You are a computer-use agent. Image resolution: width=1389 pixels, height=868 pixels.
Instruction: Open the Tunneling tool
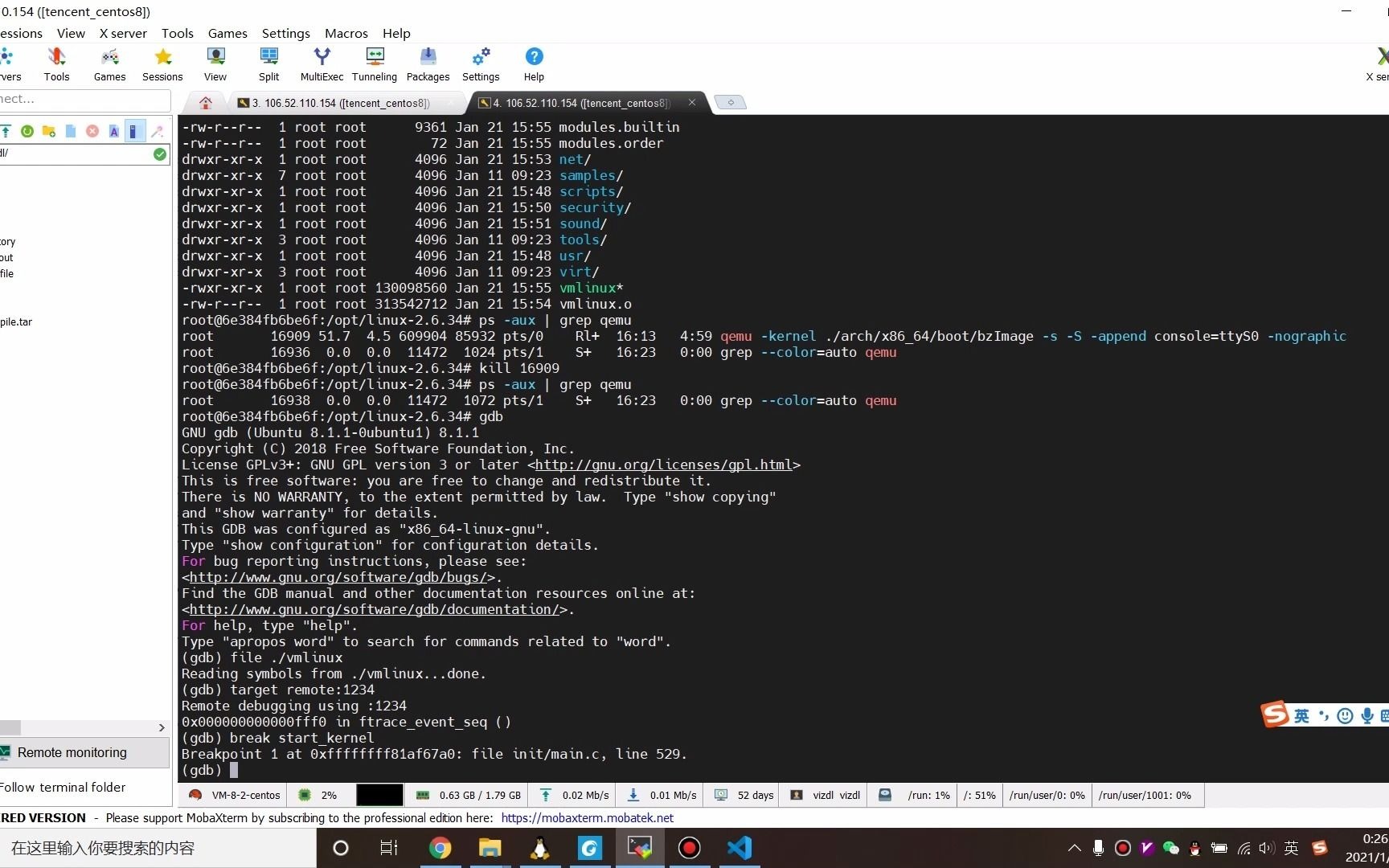374,63
